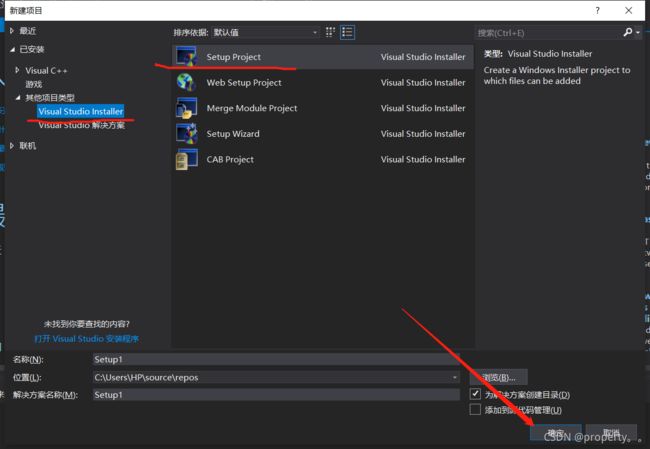
Task: Click the search magnifier icon
Action: 628,32
